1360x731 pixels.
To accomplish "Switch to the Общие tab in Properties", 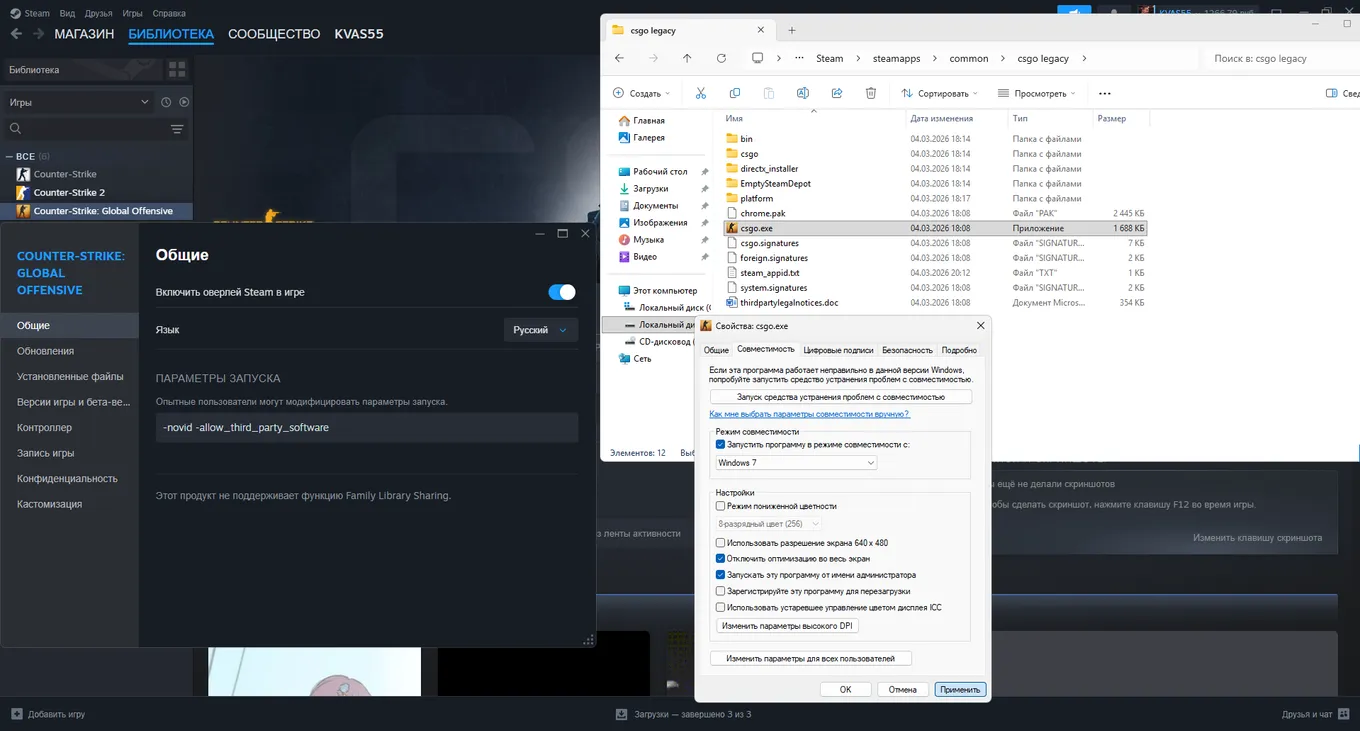I will tap(716, 350).
